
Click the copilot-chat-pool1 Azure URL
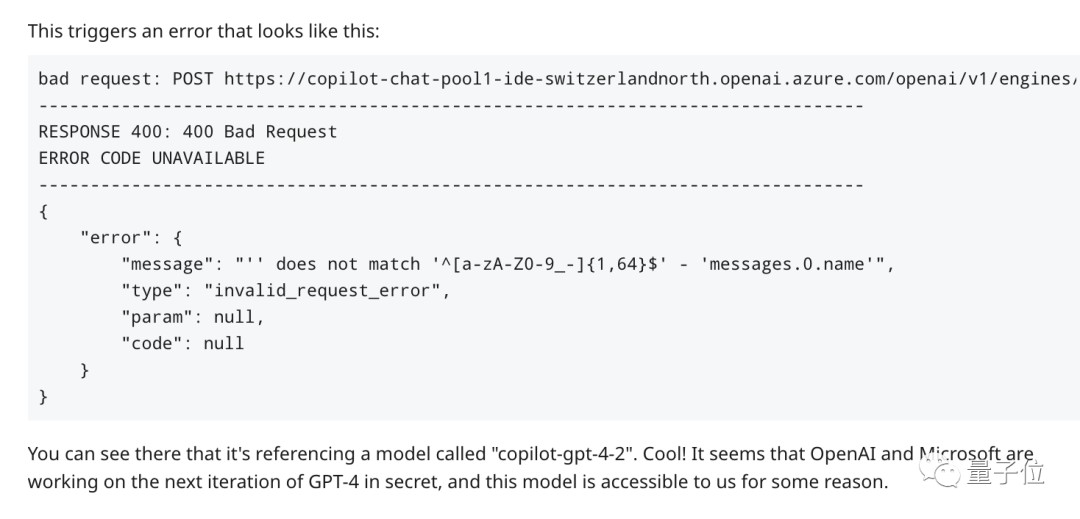coord(650,78)
